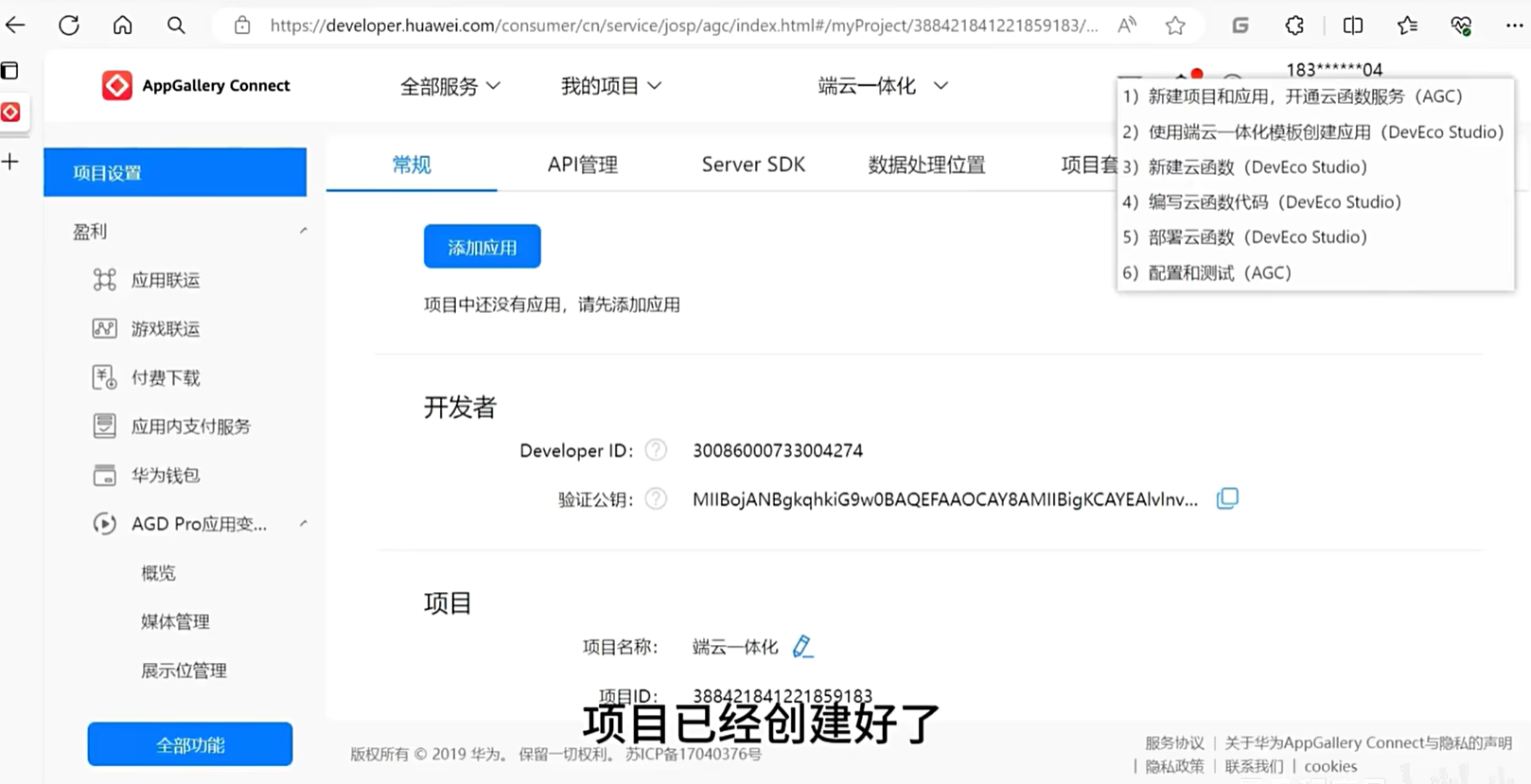Open browser split screen icon
The width and height of the screenshot is (1531, 784).
point(1352,26)
